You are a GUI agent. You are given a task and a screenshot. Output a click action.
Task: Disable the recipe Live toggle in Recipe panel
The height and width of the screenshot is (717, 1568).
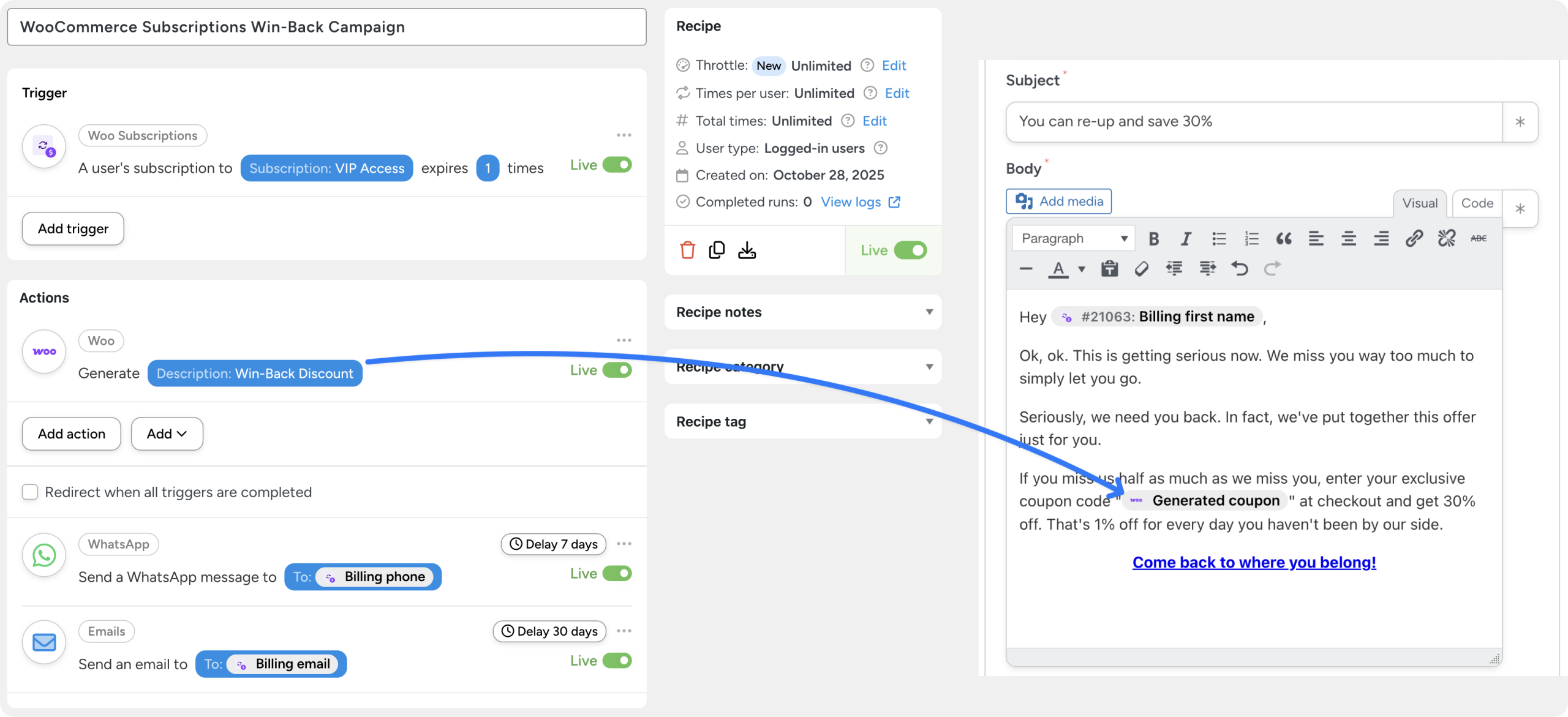click(910, 250)
